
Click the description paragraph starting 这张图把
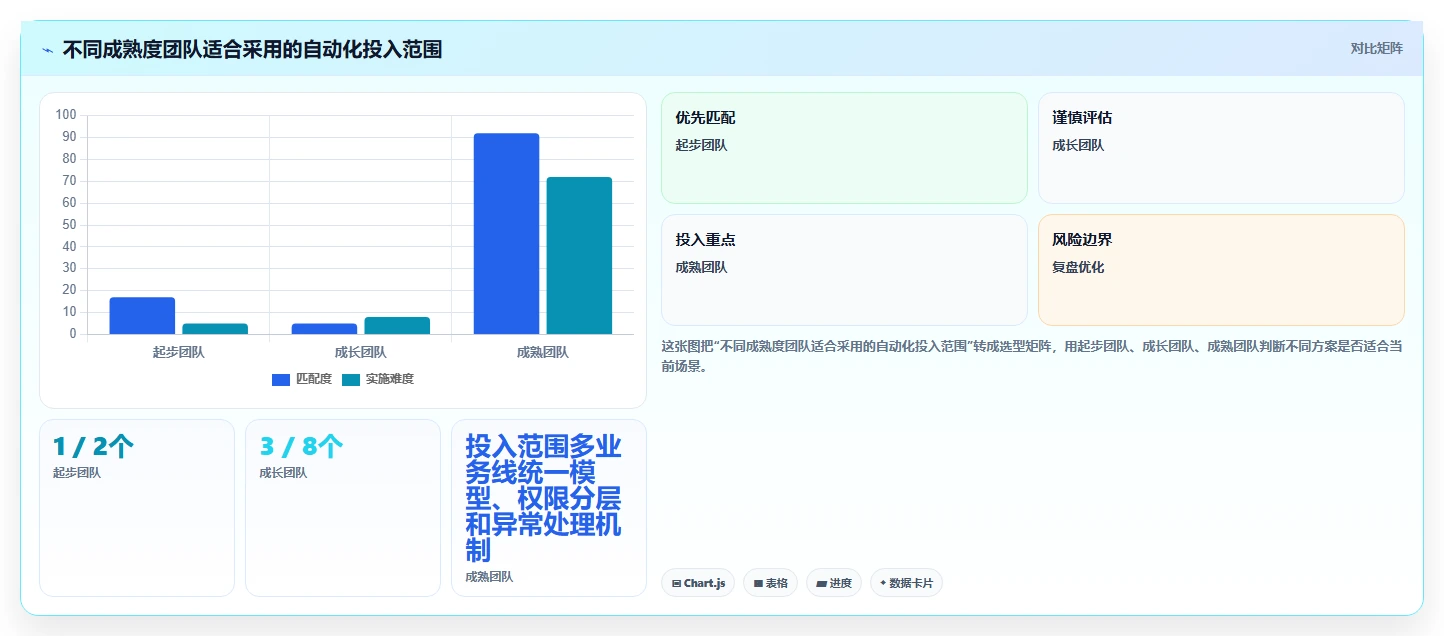pyautogui.click(x=1031, y=356)
